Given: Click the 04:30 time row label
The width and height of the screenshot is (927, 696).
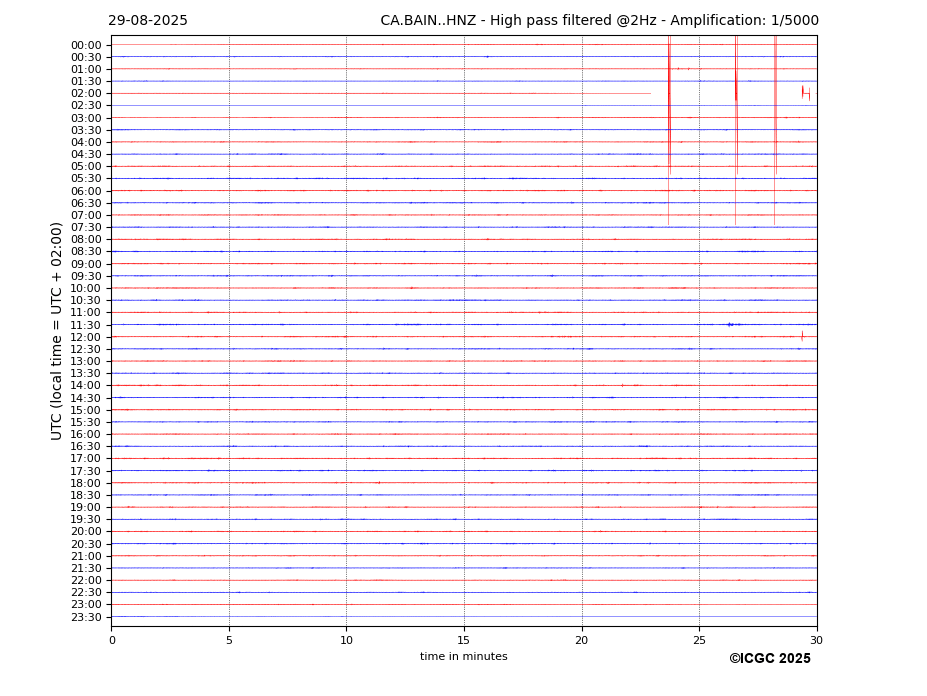Looking at the screenshot, I should (x=86, y=154).
